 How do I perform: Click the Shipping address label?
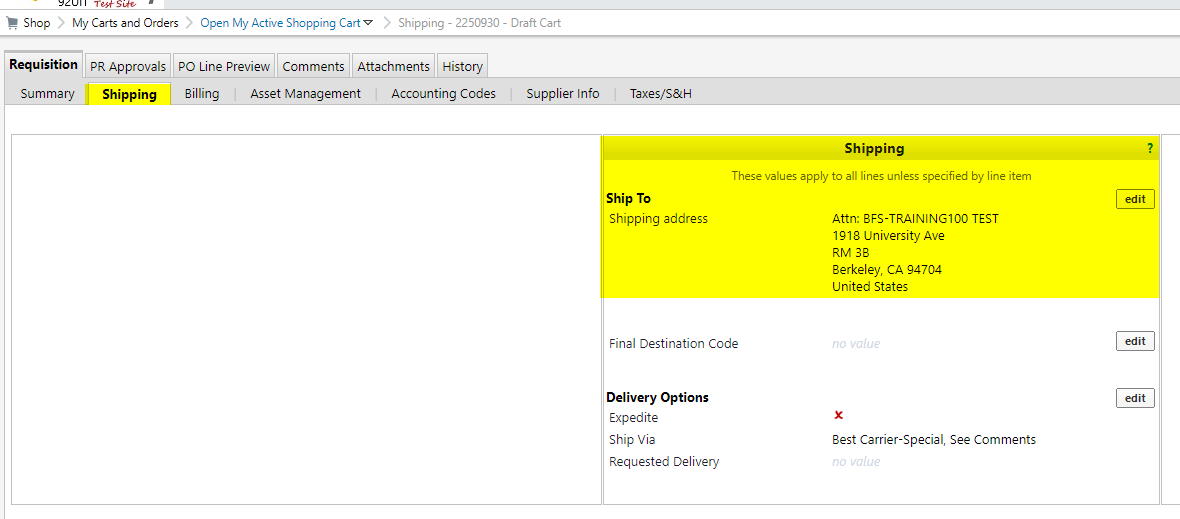tap(658, 219)
